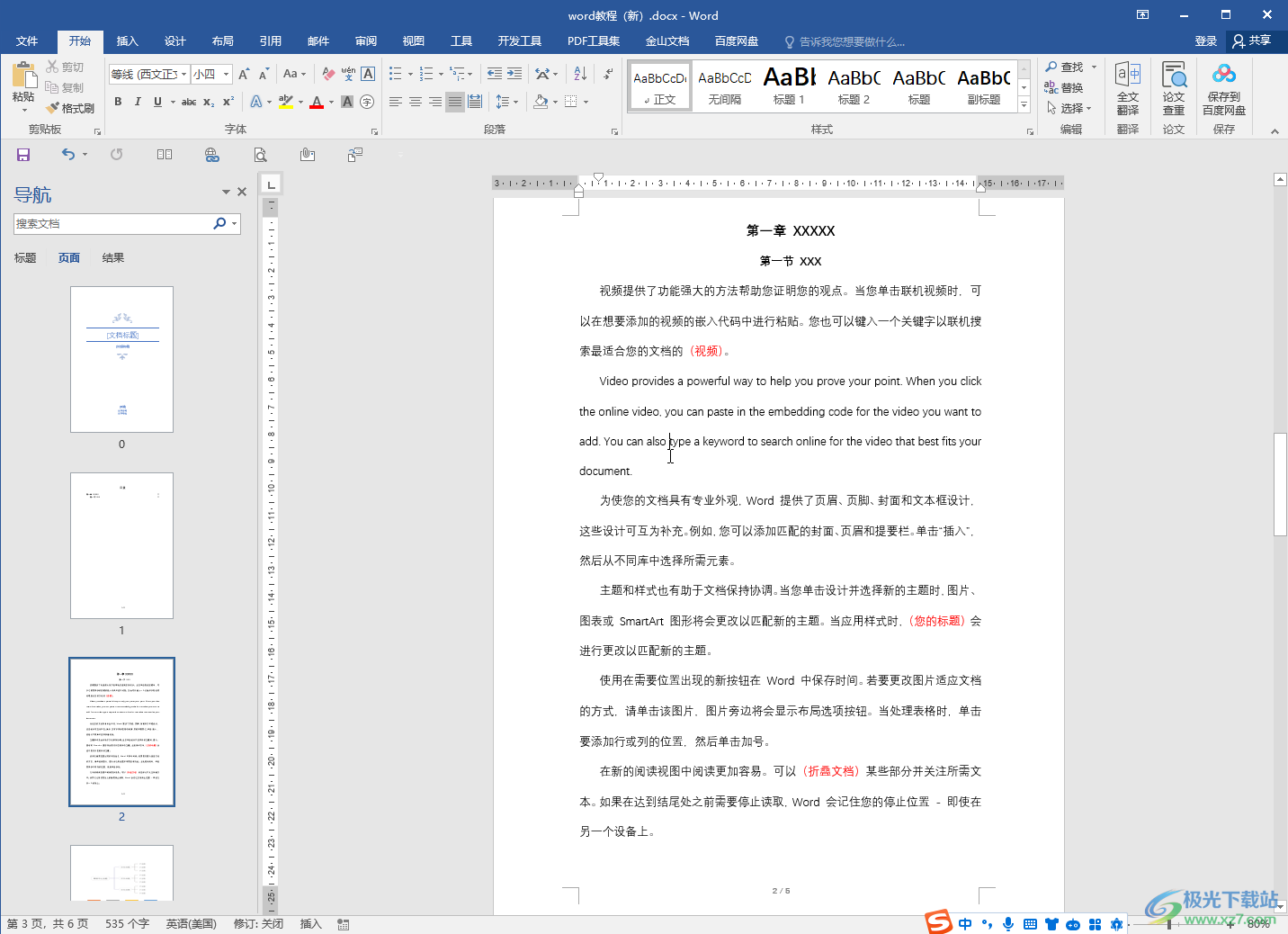
Task: Click the Replace (替换) button
Action: 1064,87
